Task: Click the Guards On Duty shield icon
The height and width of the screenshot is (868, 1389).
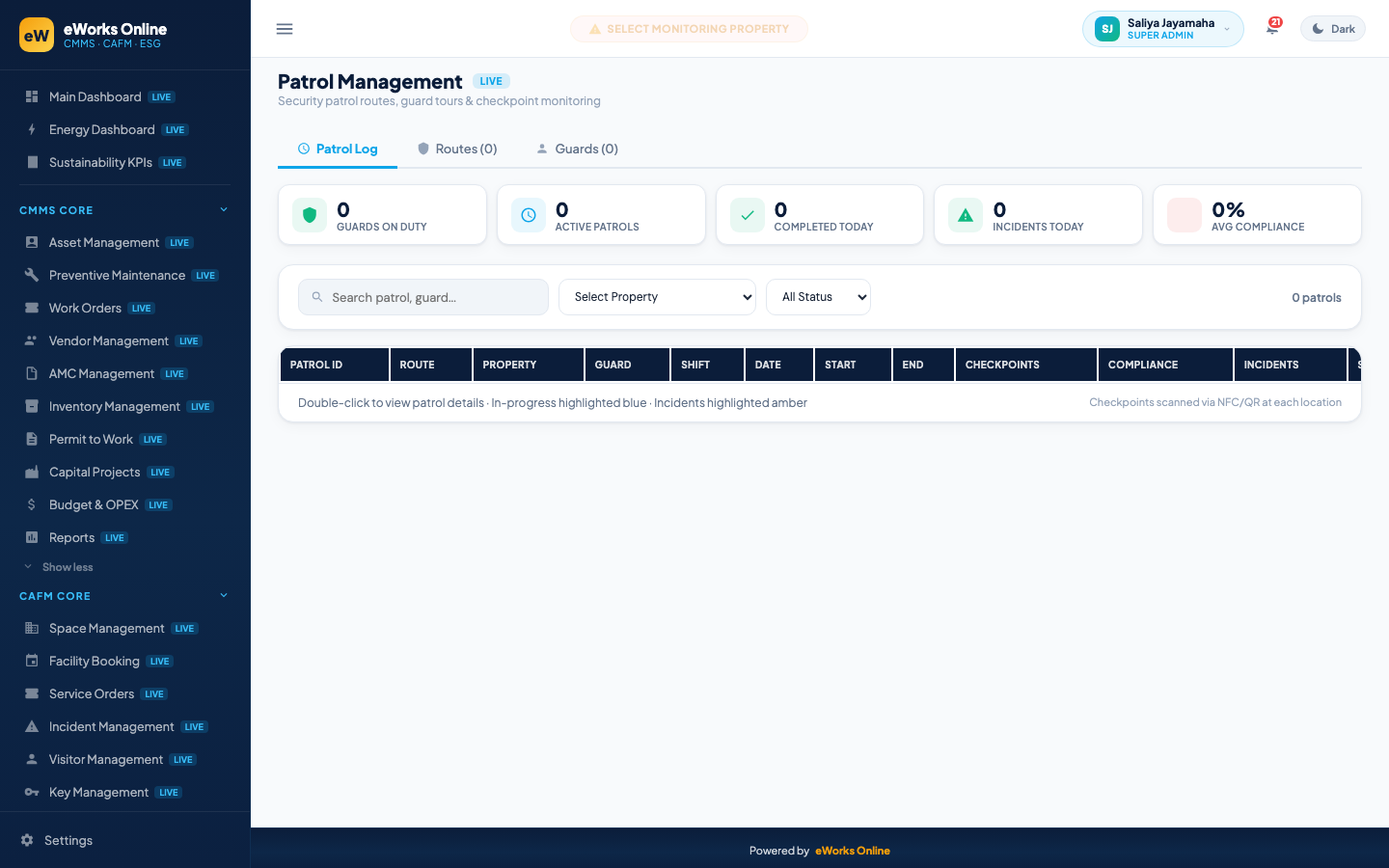Action: point(310,215)
